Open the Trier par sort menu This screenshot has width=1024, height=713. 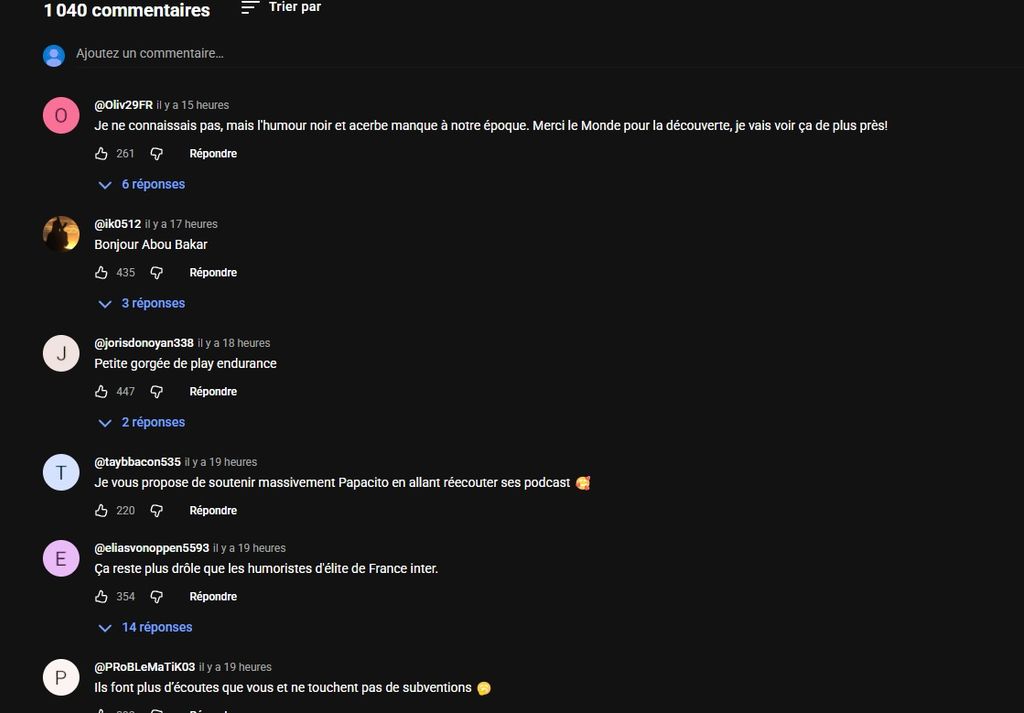[x=281, y=7]
